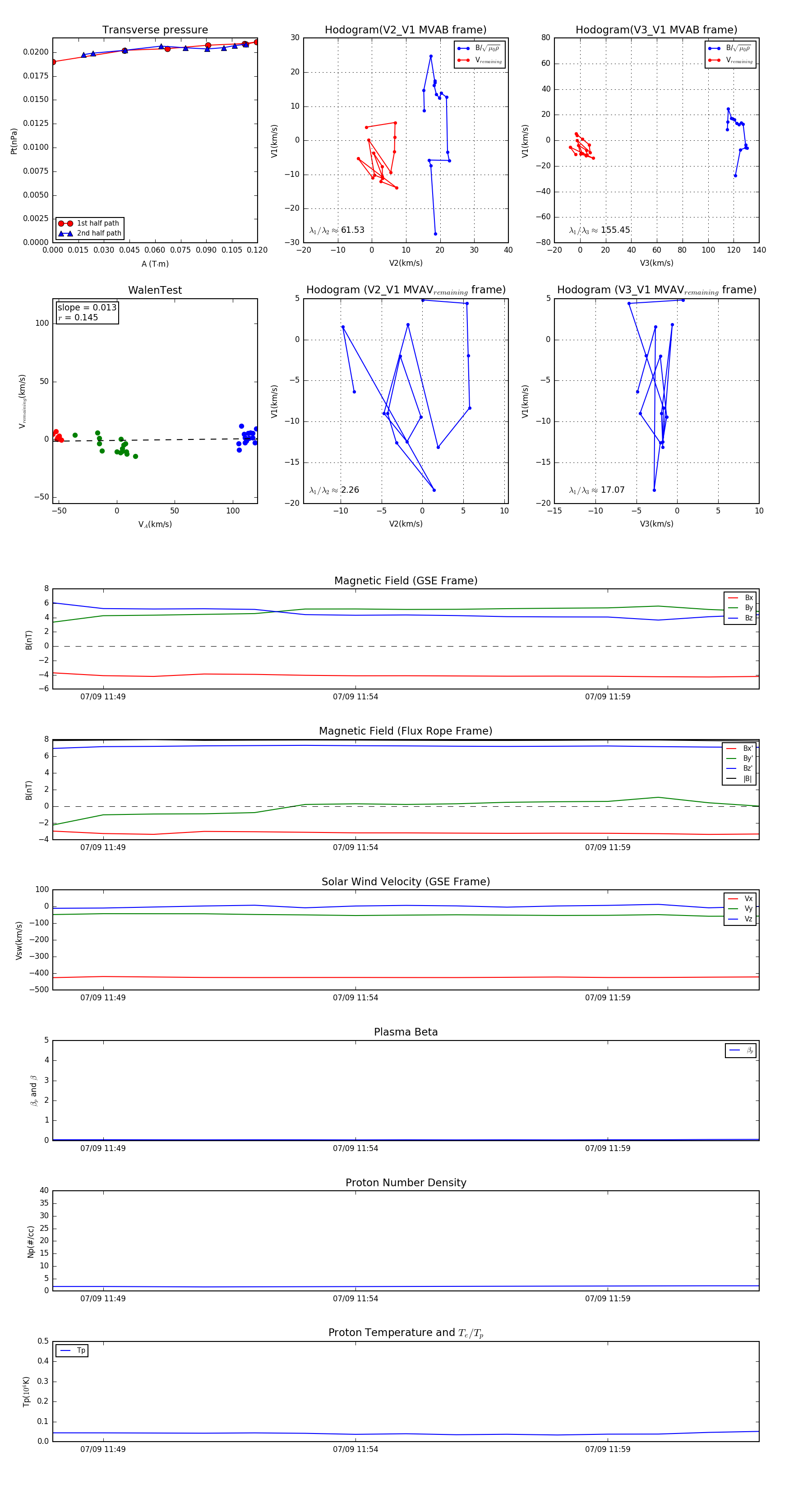Click the By legend entry in GSE magnetic field
Image resolution: width=812 pixels, height=1489 pixels.
740,607
